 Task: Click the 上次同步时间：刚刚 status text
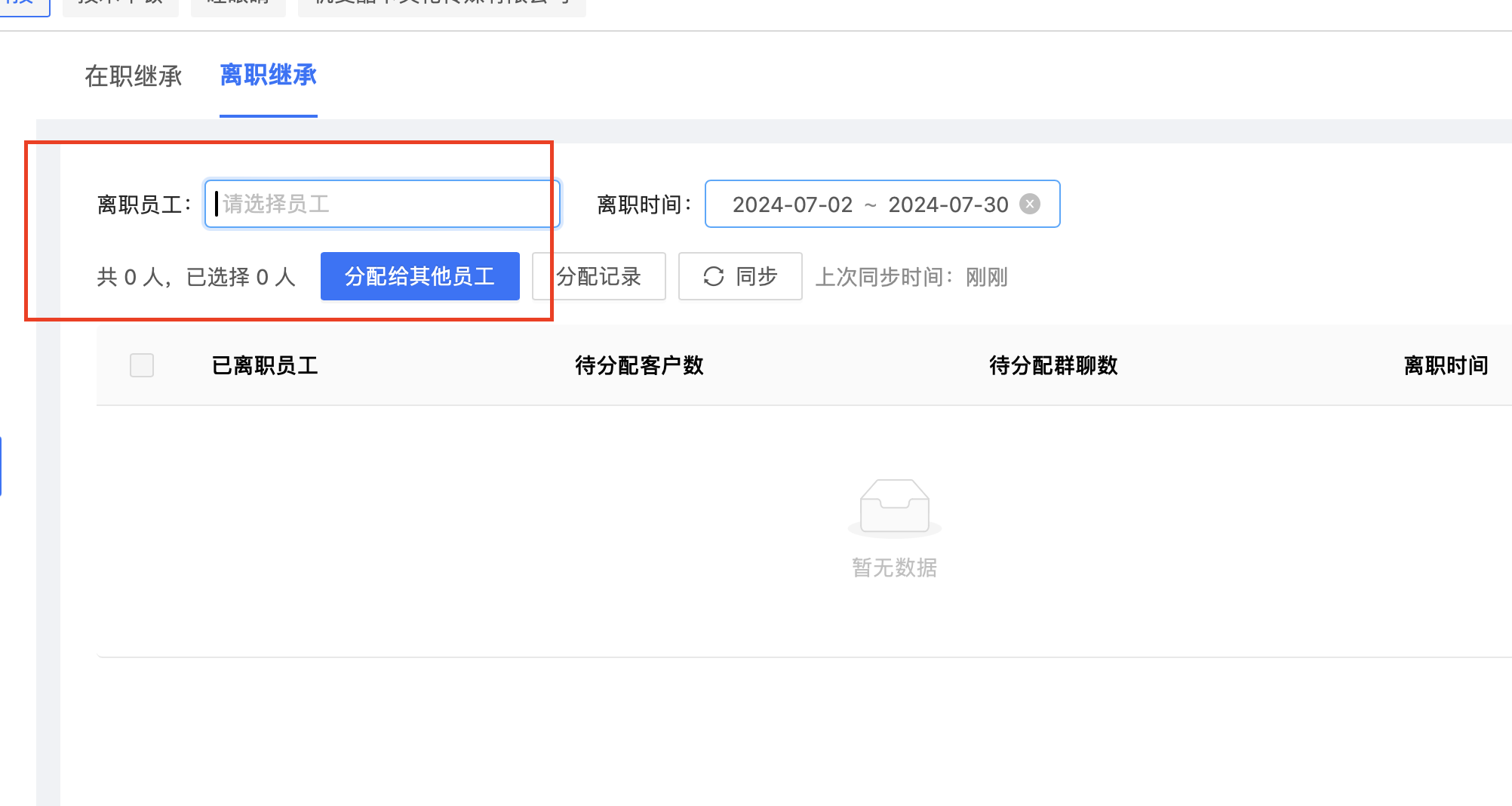click(911, 277)
